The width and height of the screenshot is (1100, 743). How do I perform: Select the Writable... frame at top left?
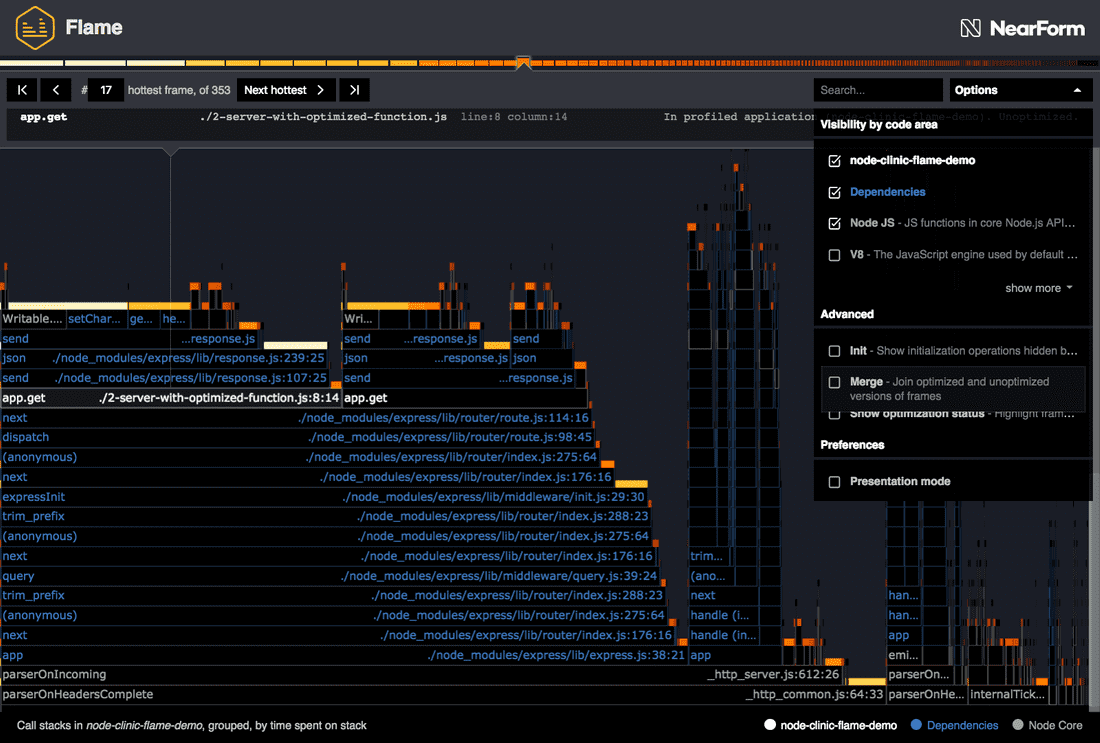[x=32, y=319]
